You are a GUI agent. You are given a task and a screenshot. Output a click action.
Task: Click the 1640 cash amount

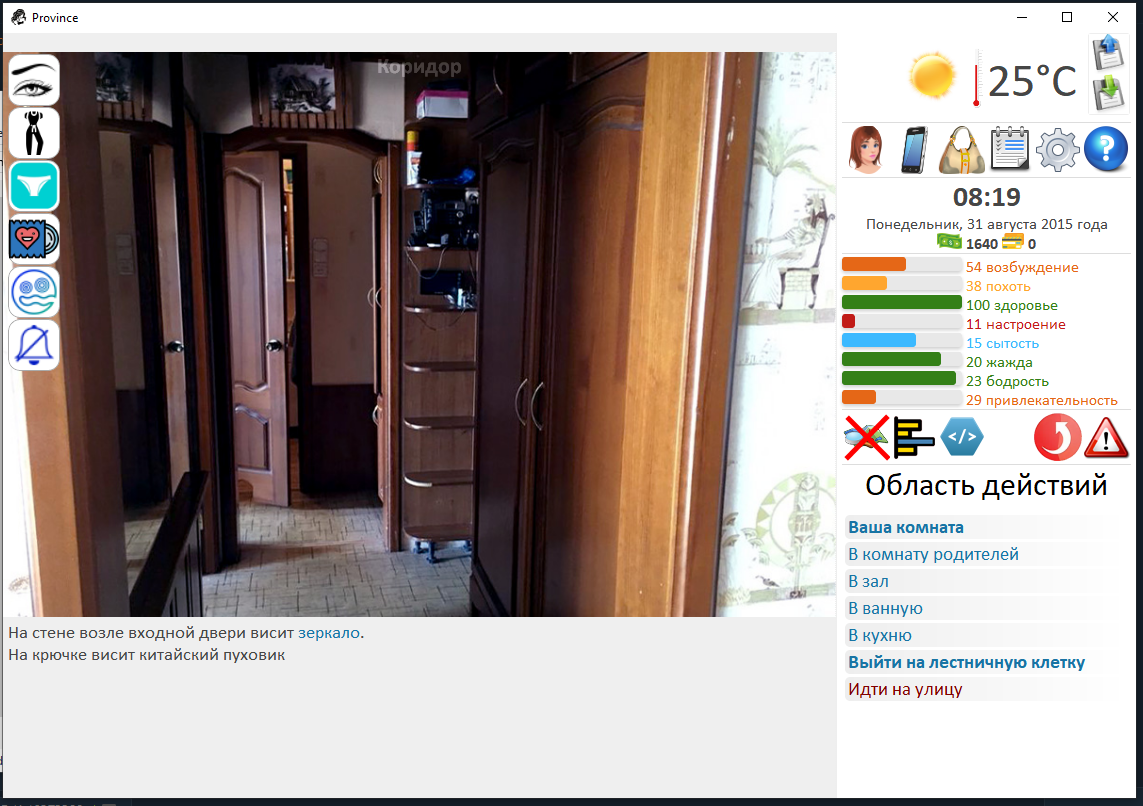[x=981, y=244]
